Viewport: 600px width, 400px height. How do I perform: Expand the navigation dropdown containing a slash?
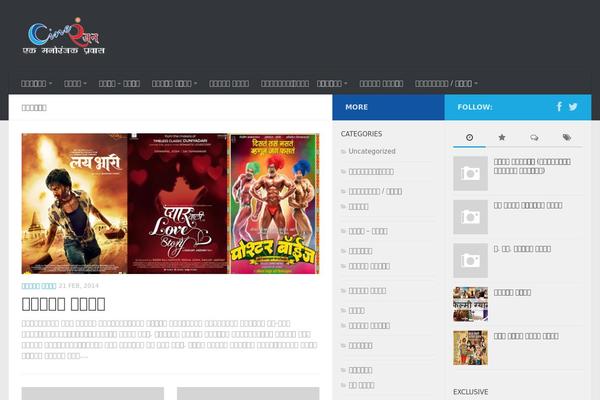click(446, 83)
